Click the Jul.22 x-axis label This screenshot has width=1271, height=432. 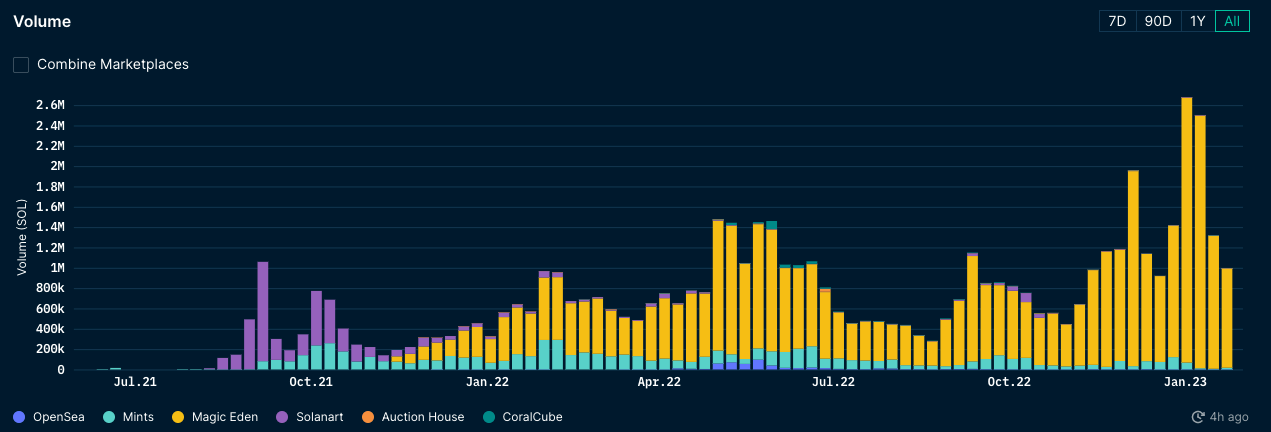[833, 382]
